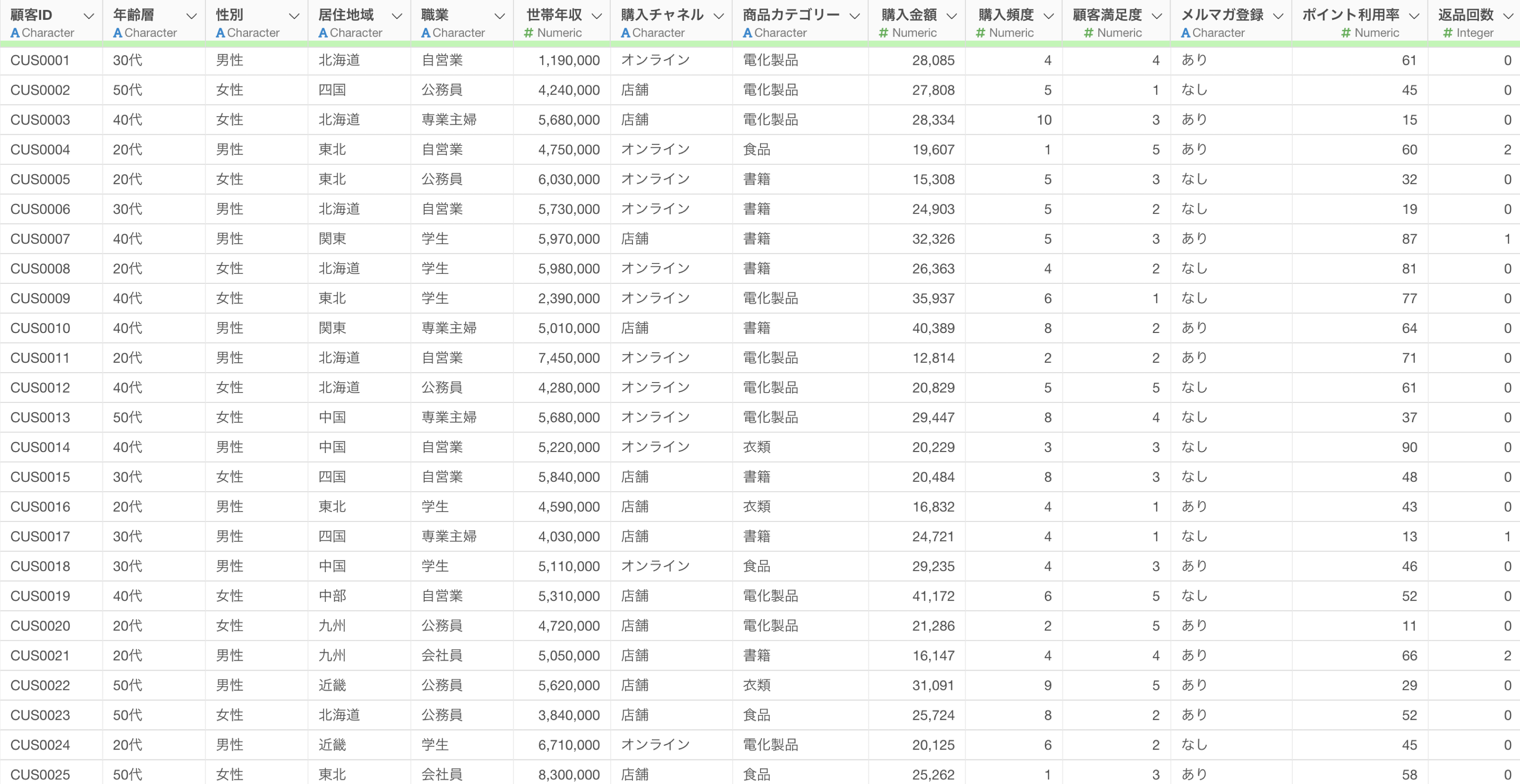Expand the 職業 column menu
Image resolution: width=1520 pixels, height=784 pixels.
(500, 16)
